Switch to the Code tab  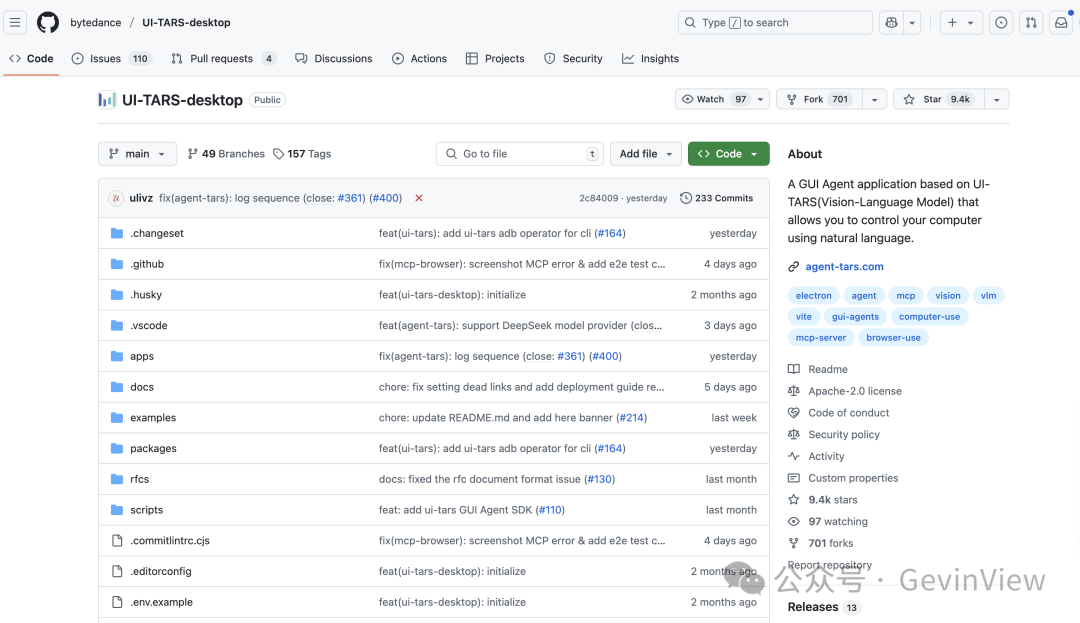31,59
